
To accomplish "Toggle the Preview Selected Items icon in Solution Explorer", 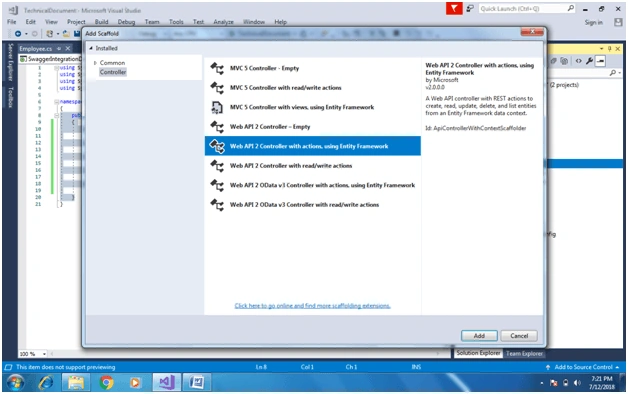I will click(600, 61).
